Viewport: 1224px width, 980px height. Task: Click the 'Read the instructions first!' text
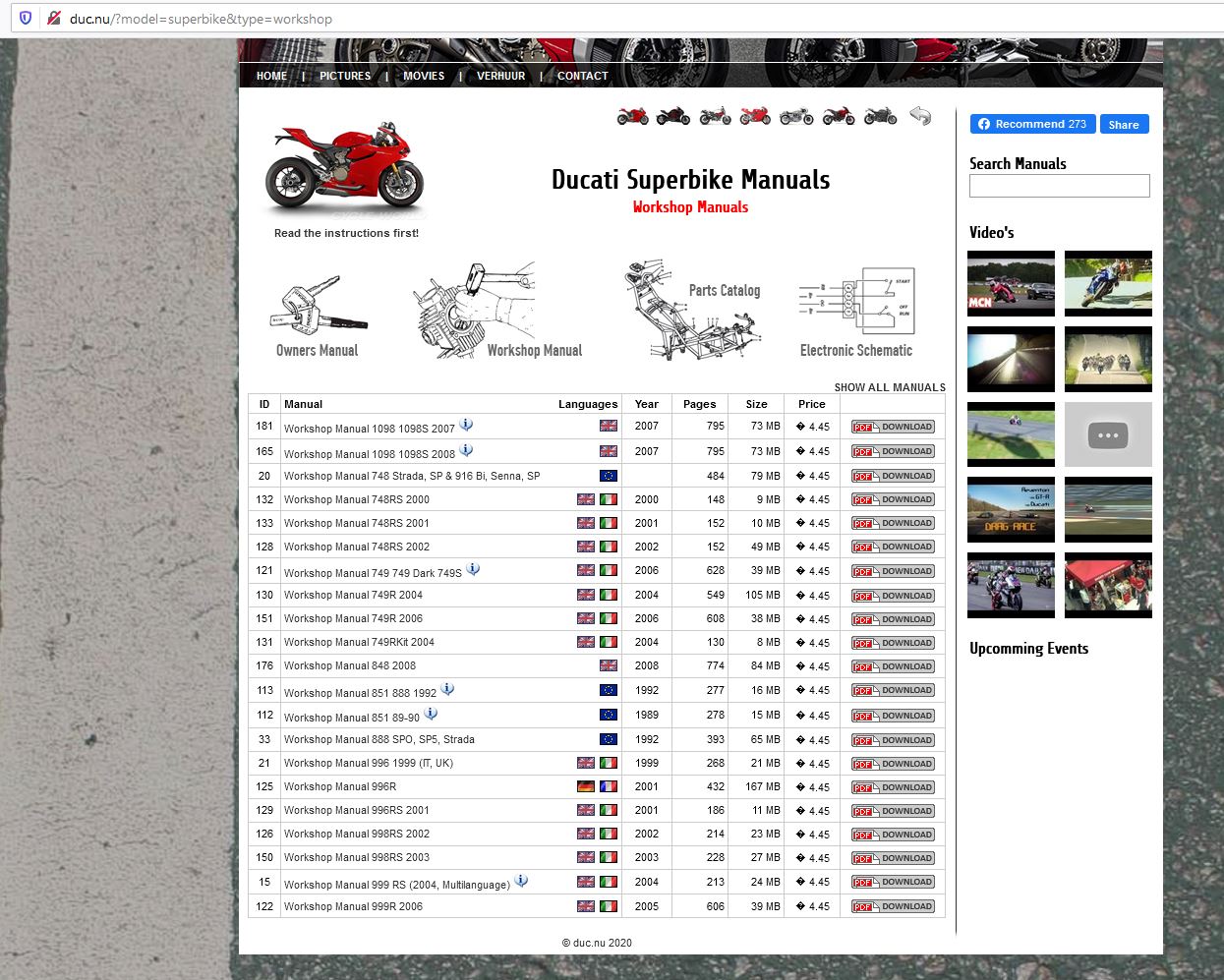346,233
